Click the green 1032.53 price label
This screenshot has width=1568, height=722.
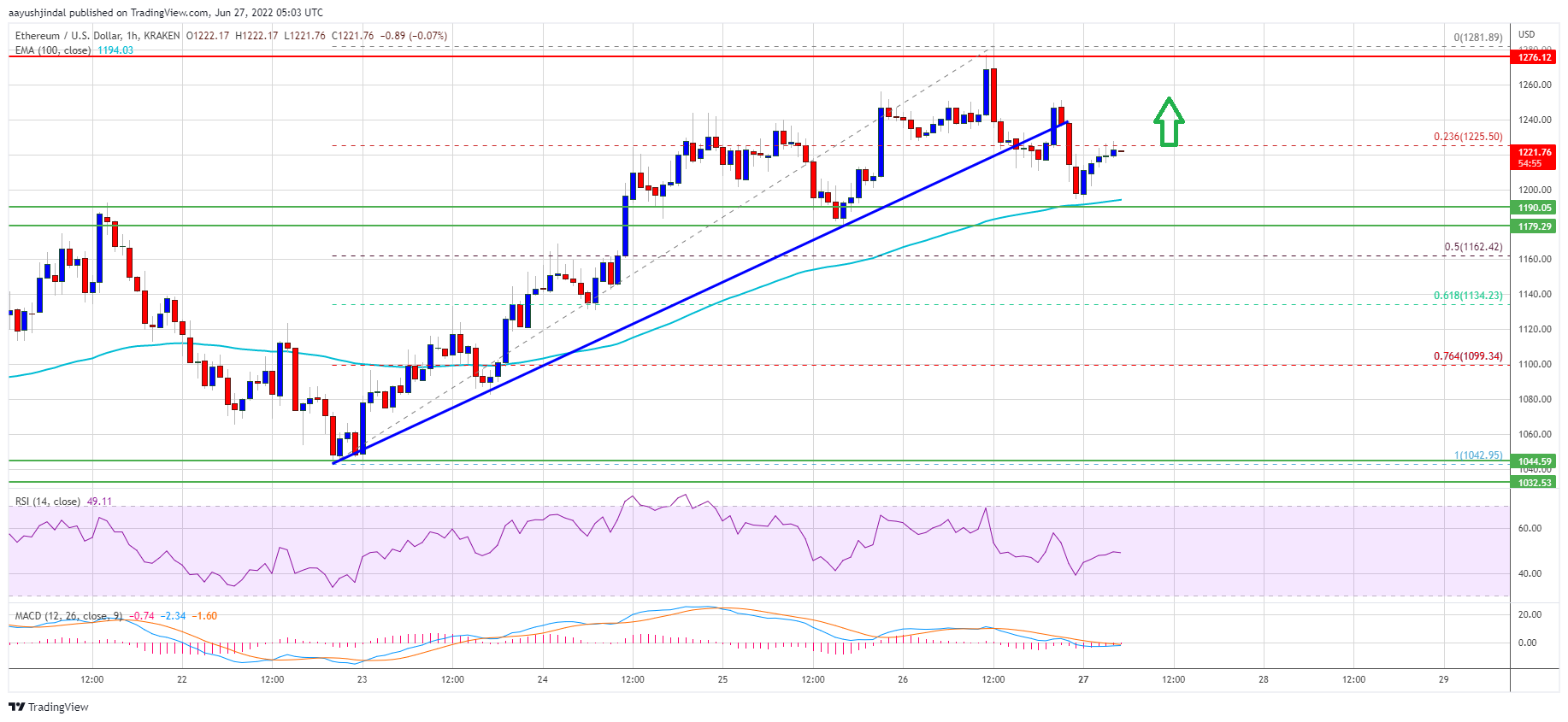click(1534, 483)
